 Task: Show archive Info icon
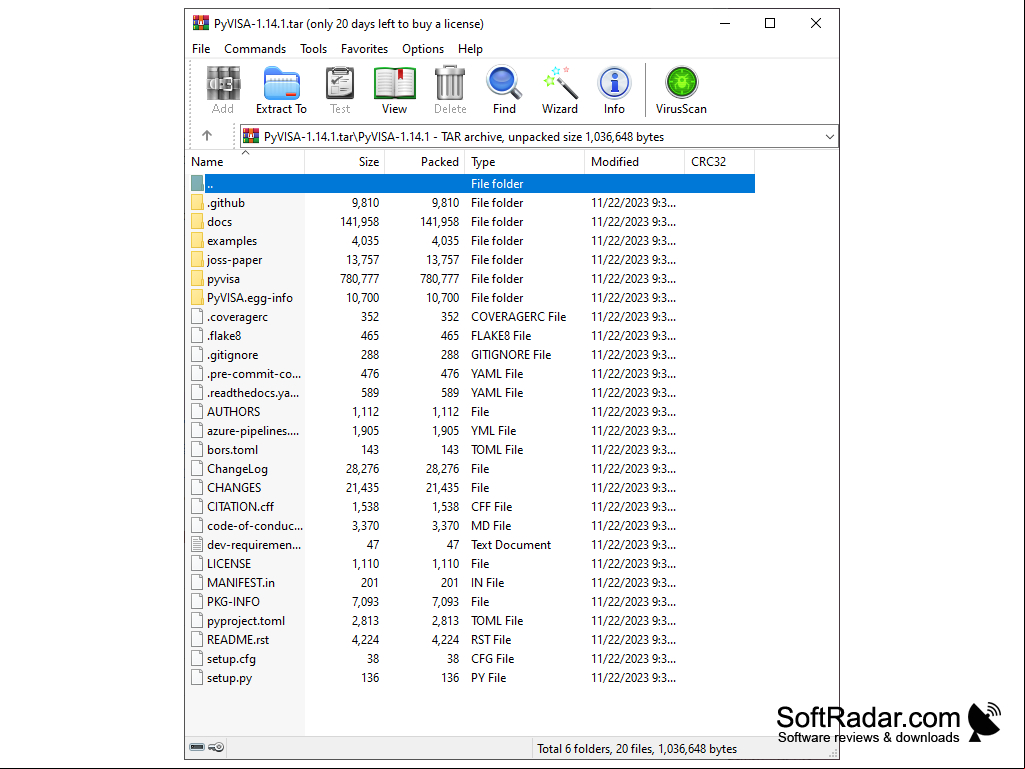[614, 83]
